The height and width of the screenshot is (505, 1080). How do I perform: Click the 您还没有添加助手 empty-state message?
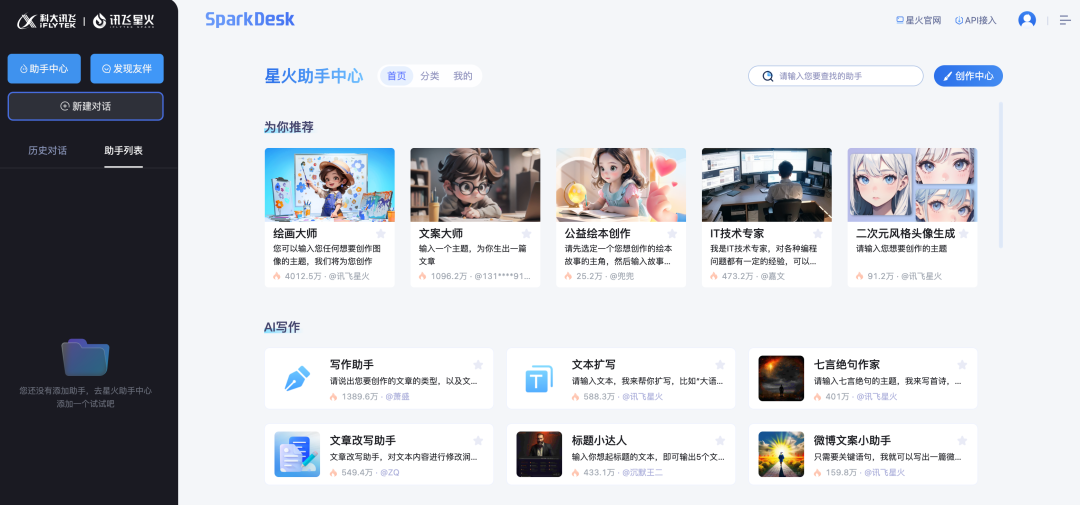pyautogui.click(x=85, y=397)
